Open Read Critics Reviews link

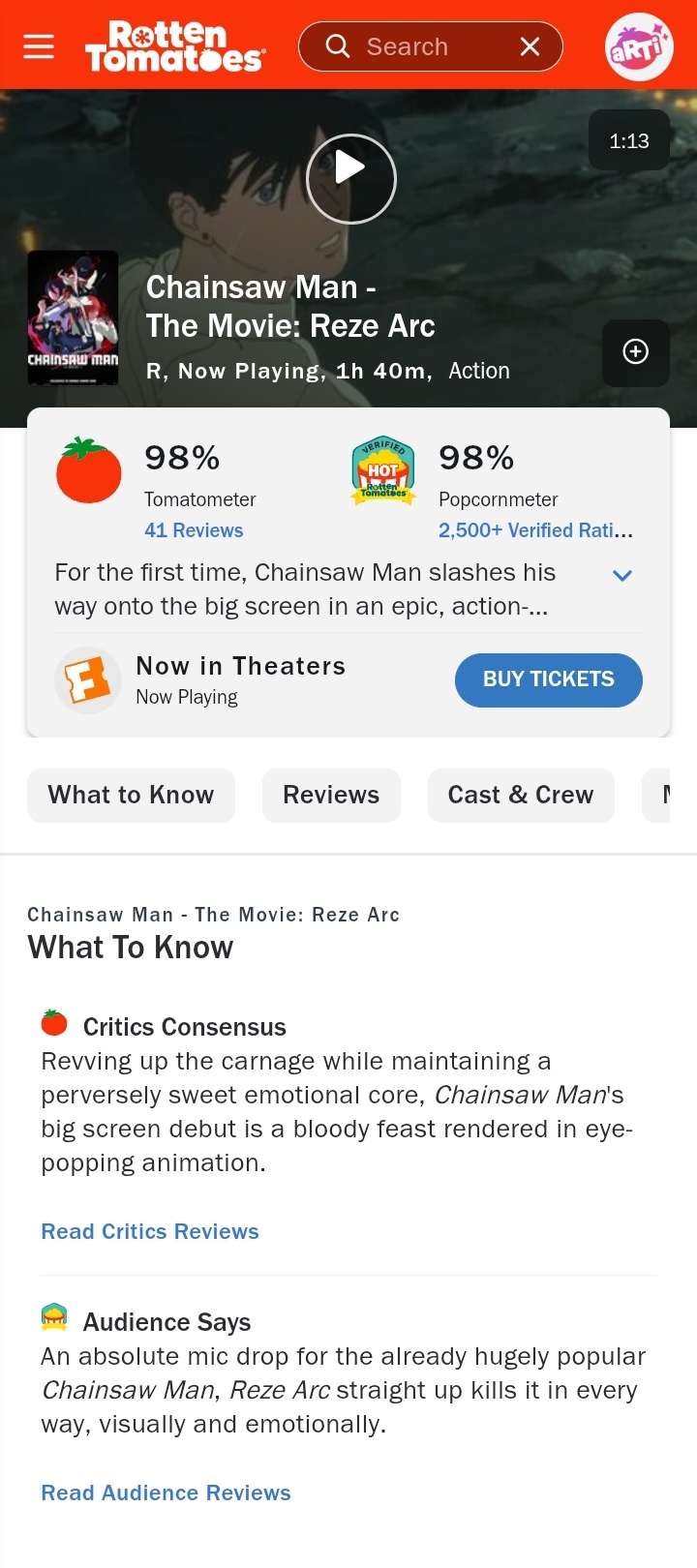[150, 1231]
